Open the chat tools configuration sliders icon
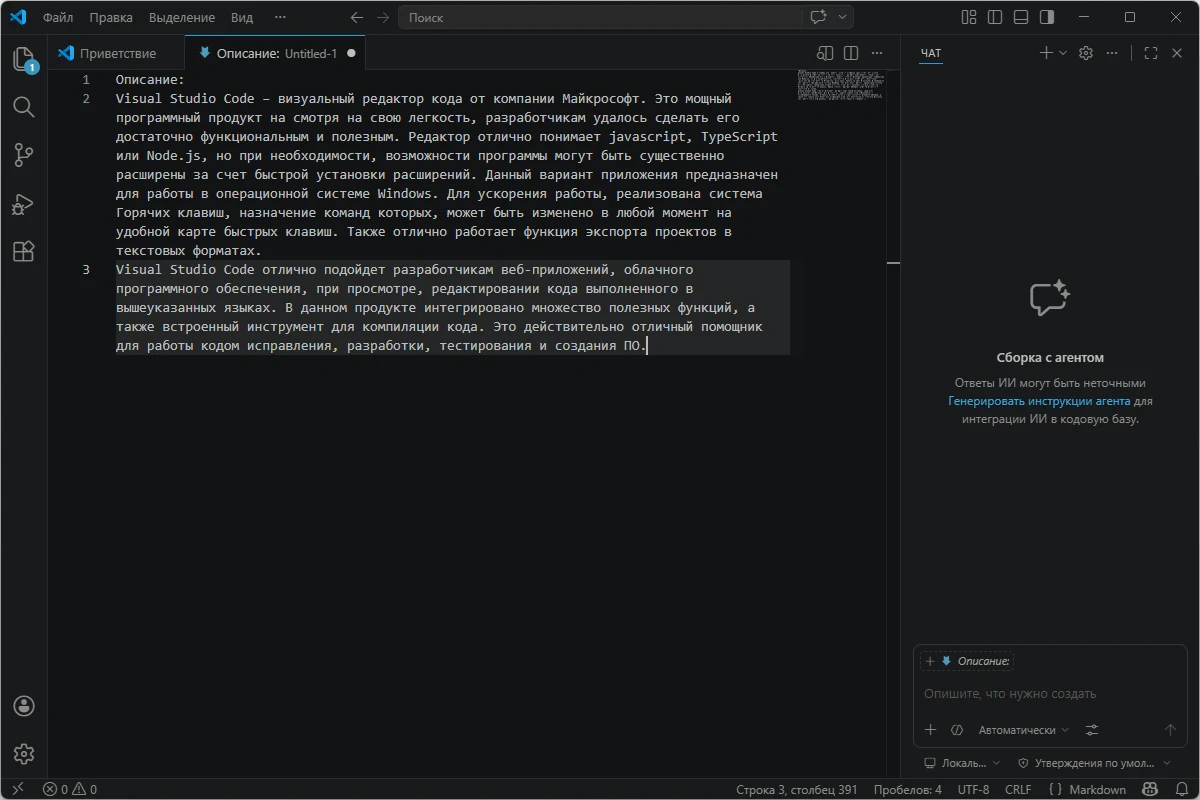Image resolution: width=1200 pixels, height=800 pixels. coord(1092,730)
